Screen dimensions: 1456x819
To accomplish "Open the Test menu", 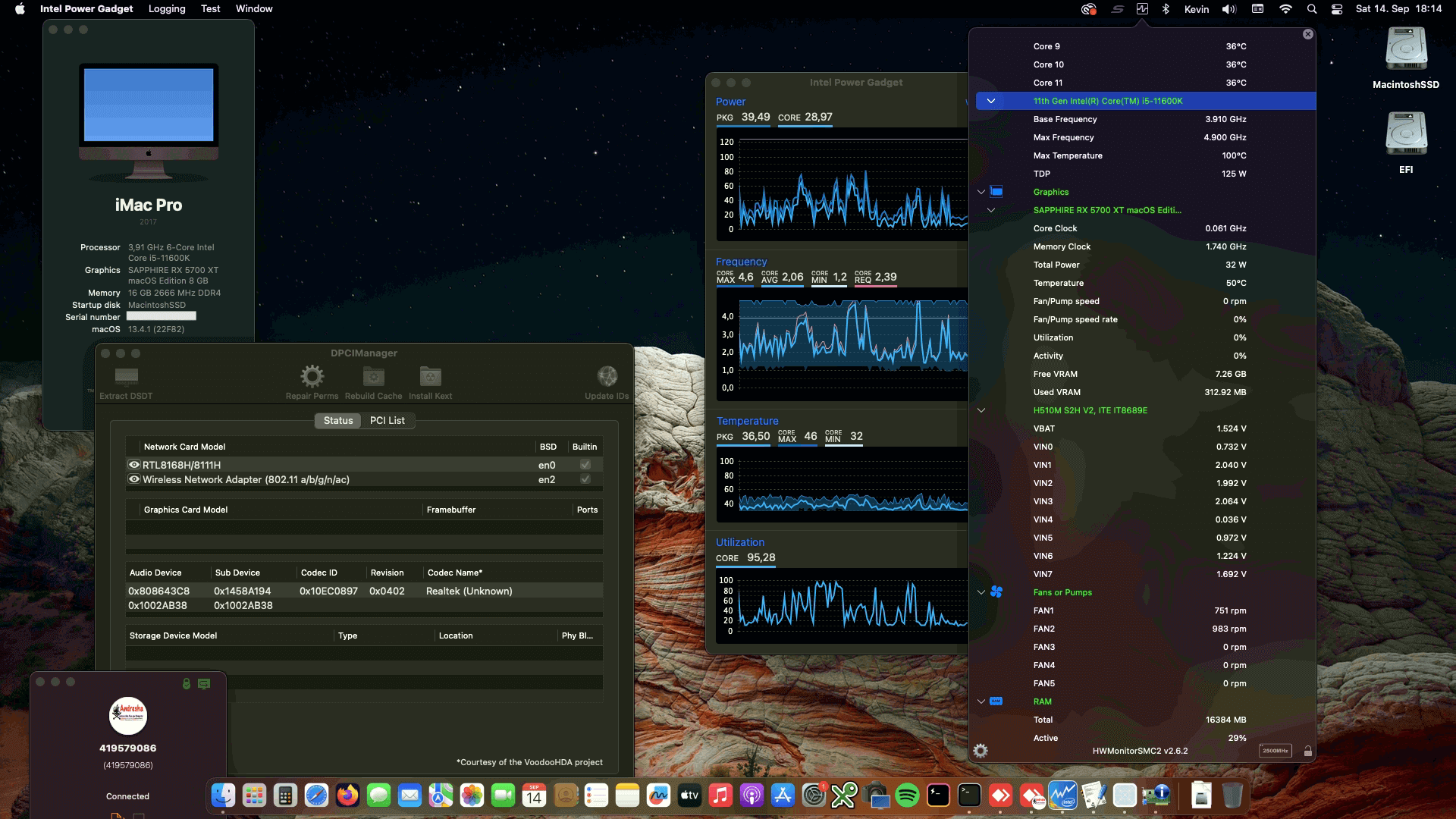I will (x=210, y=9).
